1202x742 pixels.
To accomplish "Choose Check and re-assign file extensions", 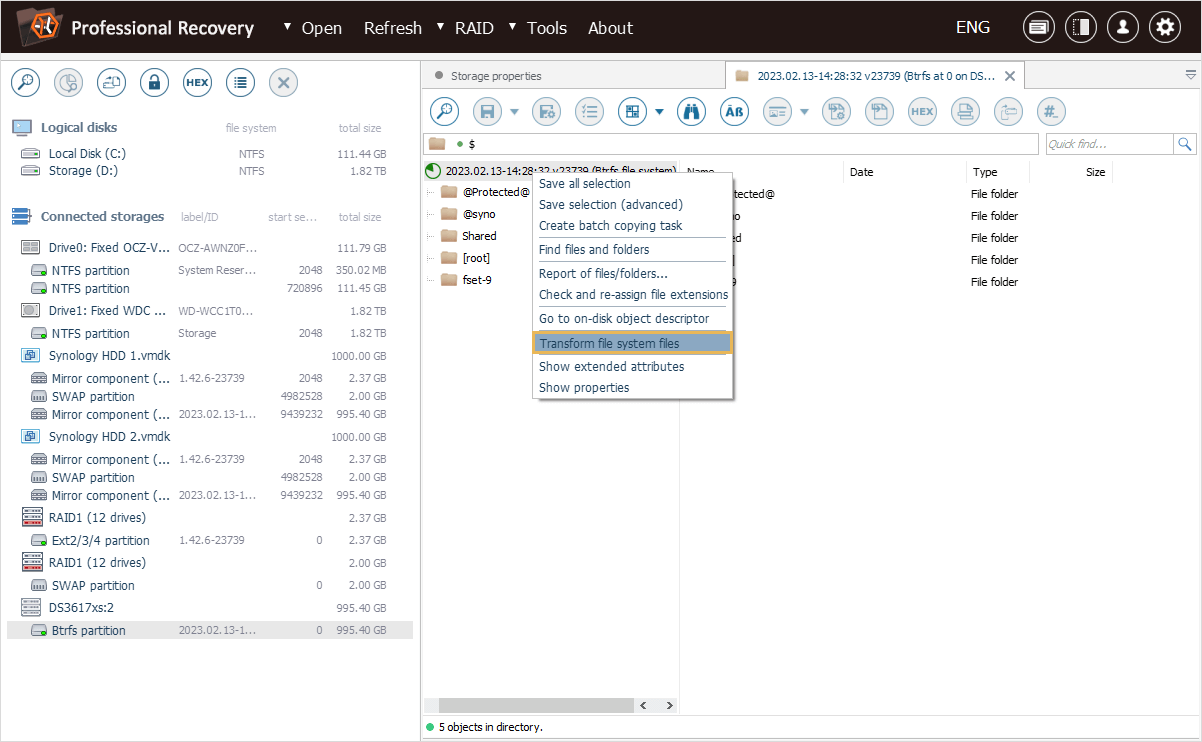I will click(633, 295).
